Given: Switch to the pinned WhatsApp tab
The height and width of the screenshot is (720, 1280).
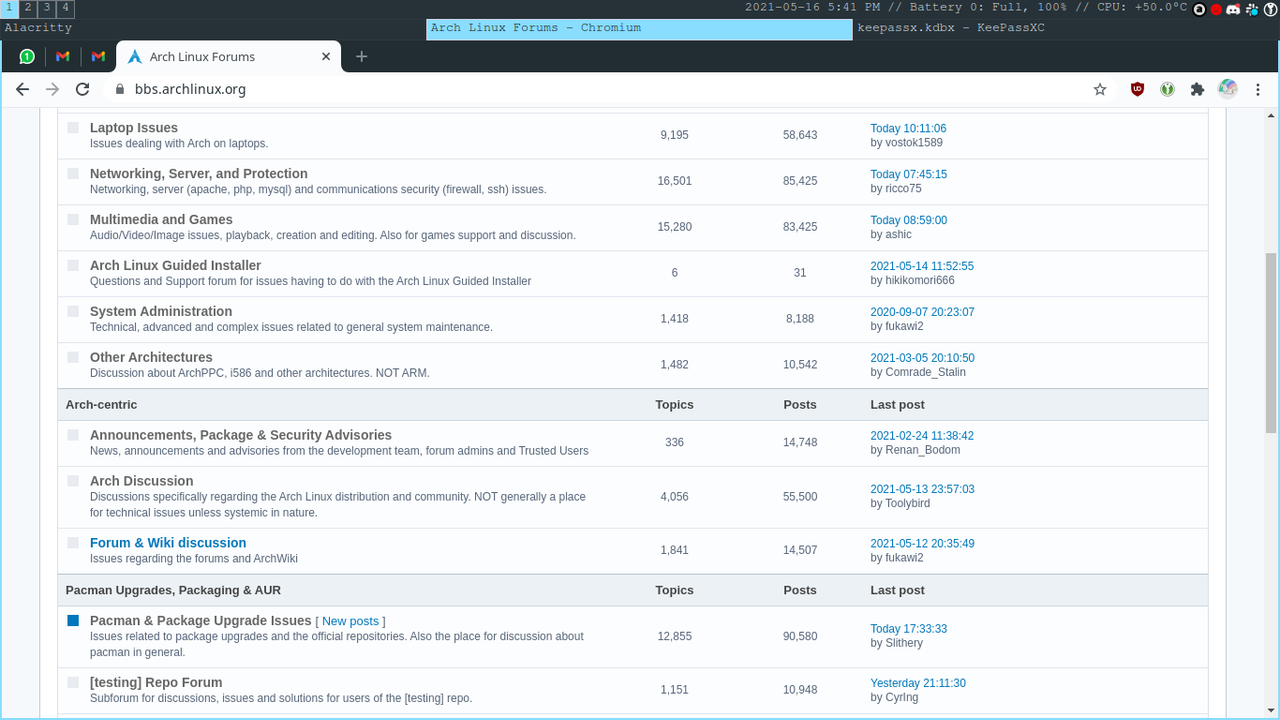Looking at the screenshot, I should pos(27,57).
